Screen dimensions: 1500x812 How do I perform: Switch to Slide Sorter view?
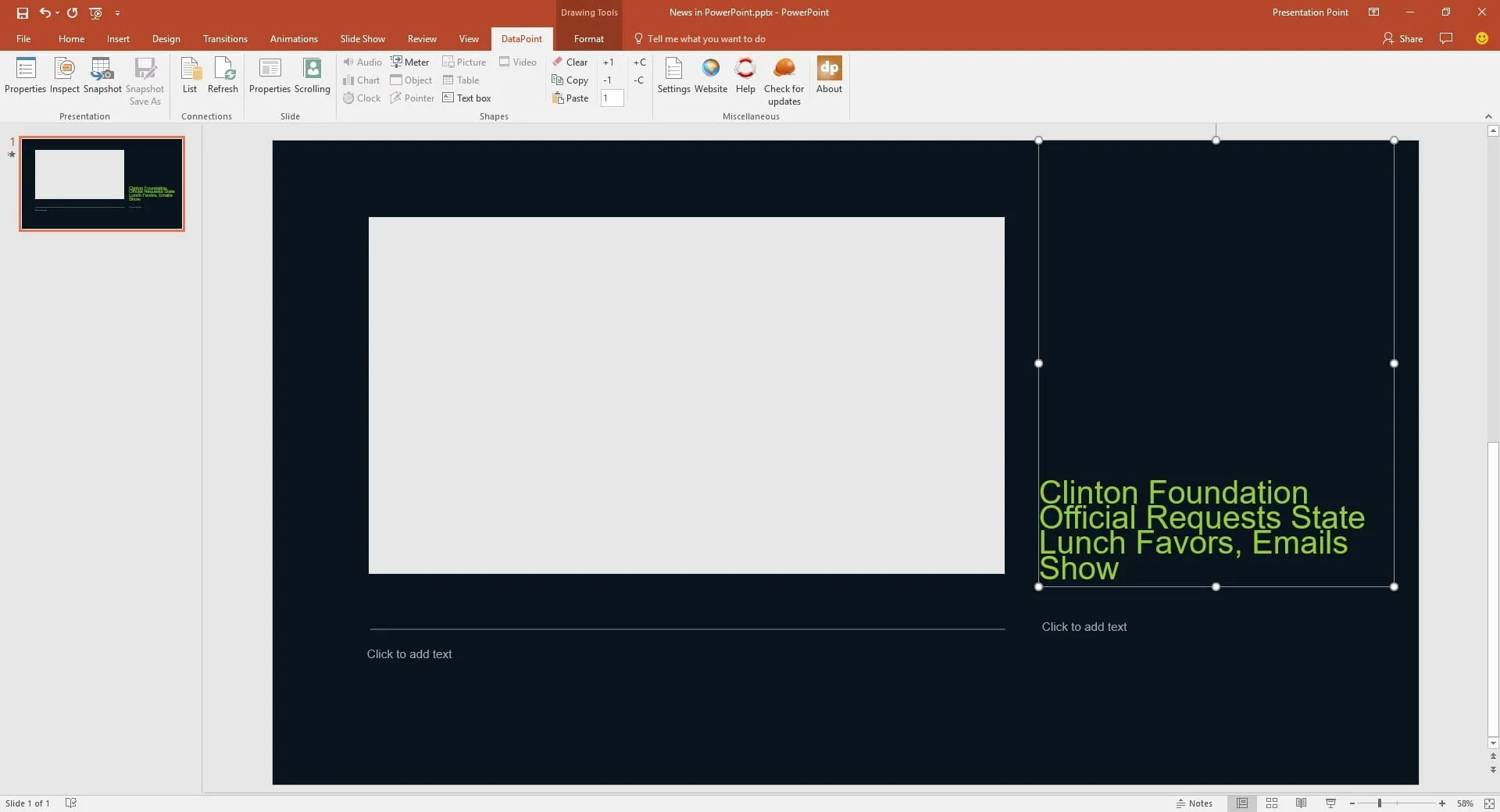coord(1272,803)
